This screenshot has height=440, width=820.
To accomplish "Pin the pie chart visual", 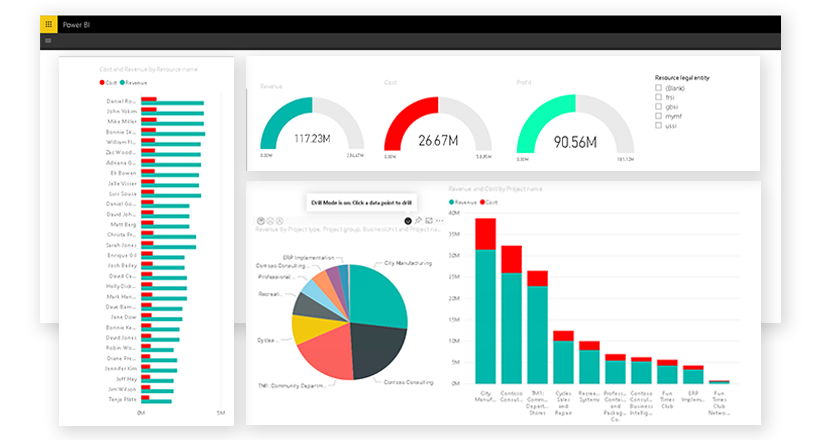I will click(418, 221).
